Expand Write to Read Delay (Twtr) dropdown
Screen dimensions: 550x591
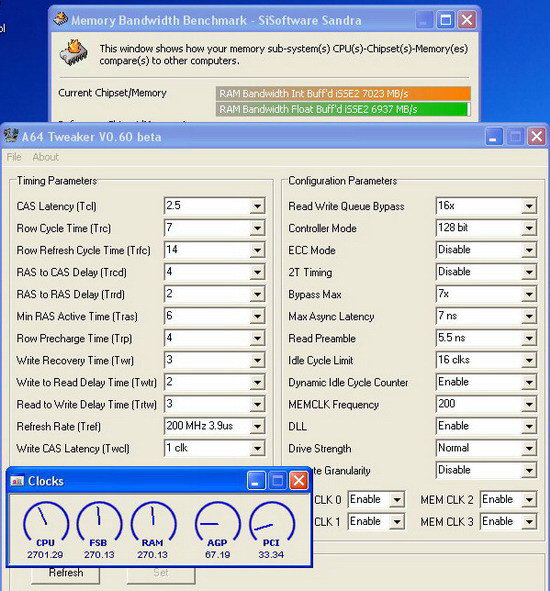coord(257,382)
